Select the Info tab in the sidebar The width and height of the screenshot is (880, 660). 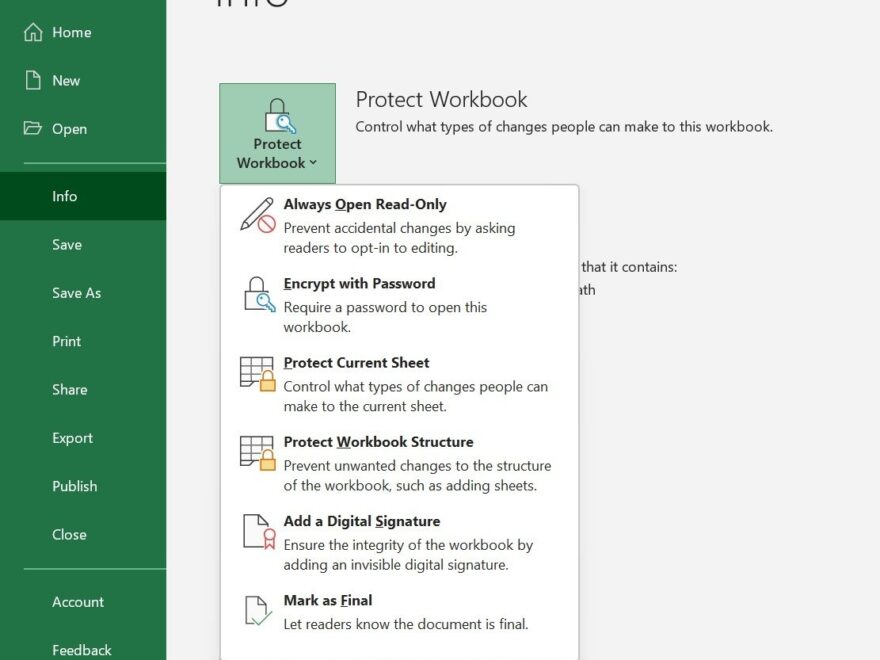[x=65, y=196]
